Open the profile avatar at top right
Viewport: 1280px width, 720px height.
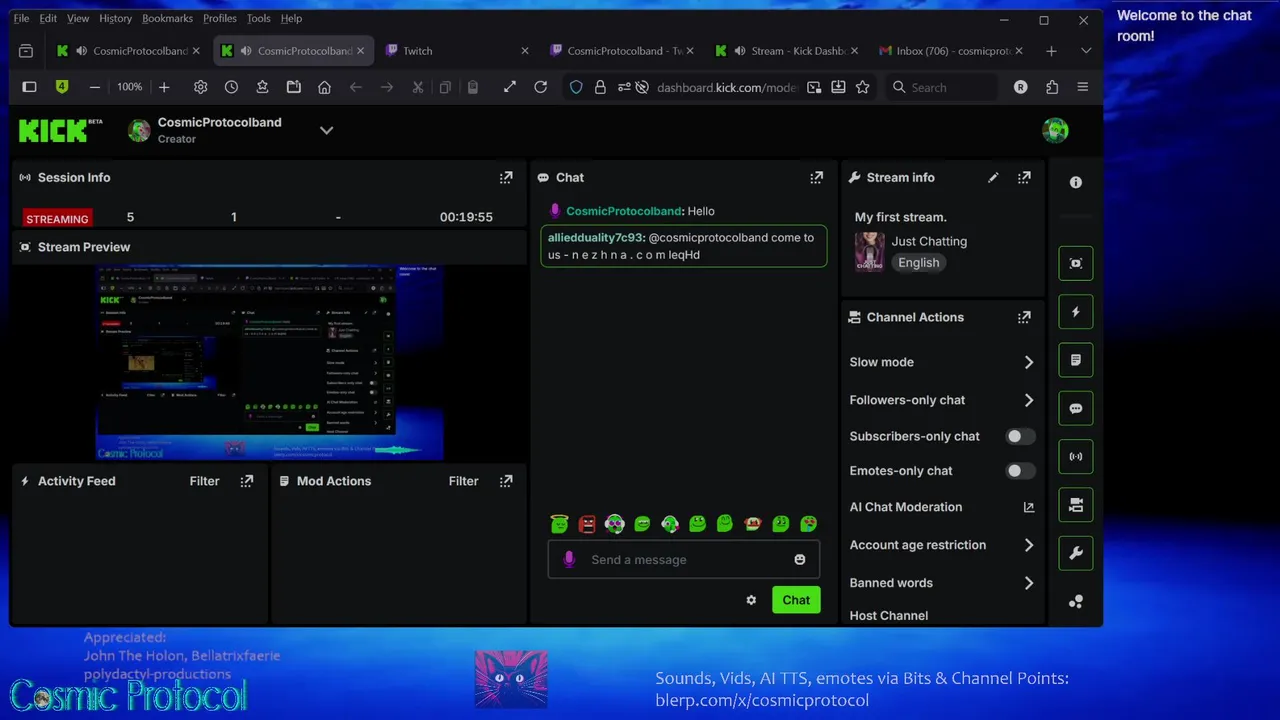click(1055, 130)
